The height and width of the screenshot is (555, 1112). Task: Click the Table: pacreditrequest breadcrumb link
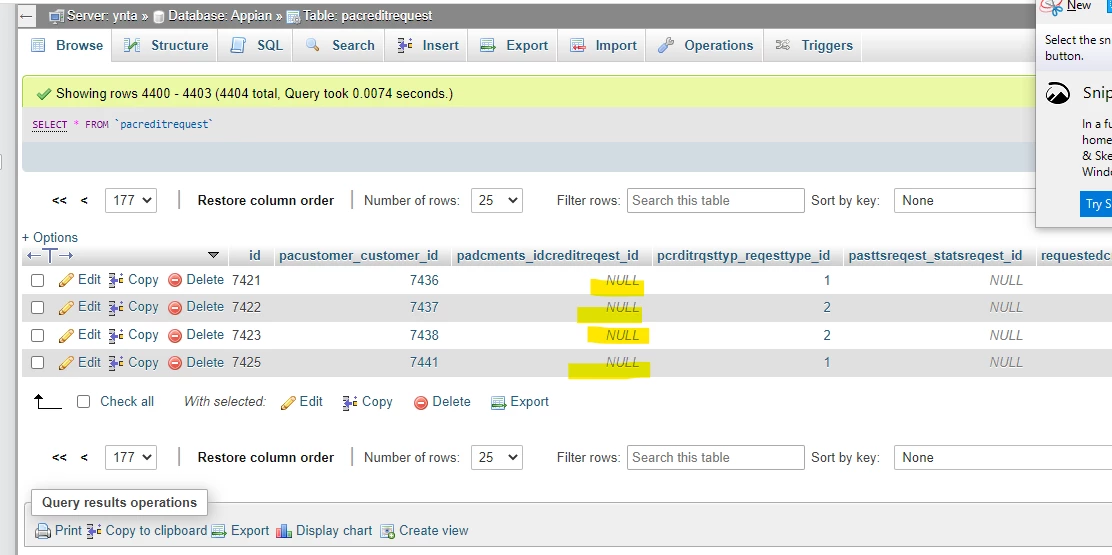(x=367, y=16)
